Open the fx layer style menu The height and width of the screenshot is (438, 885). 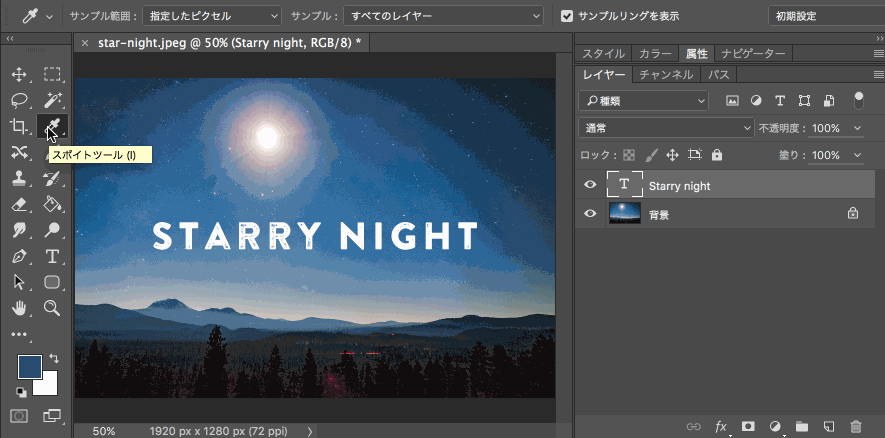click(721, 426)
